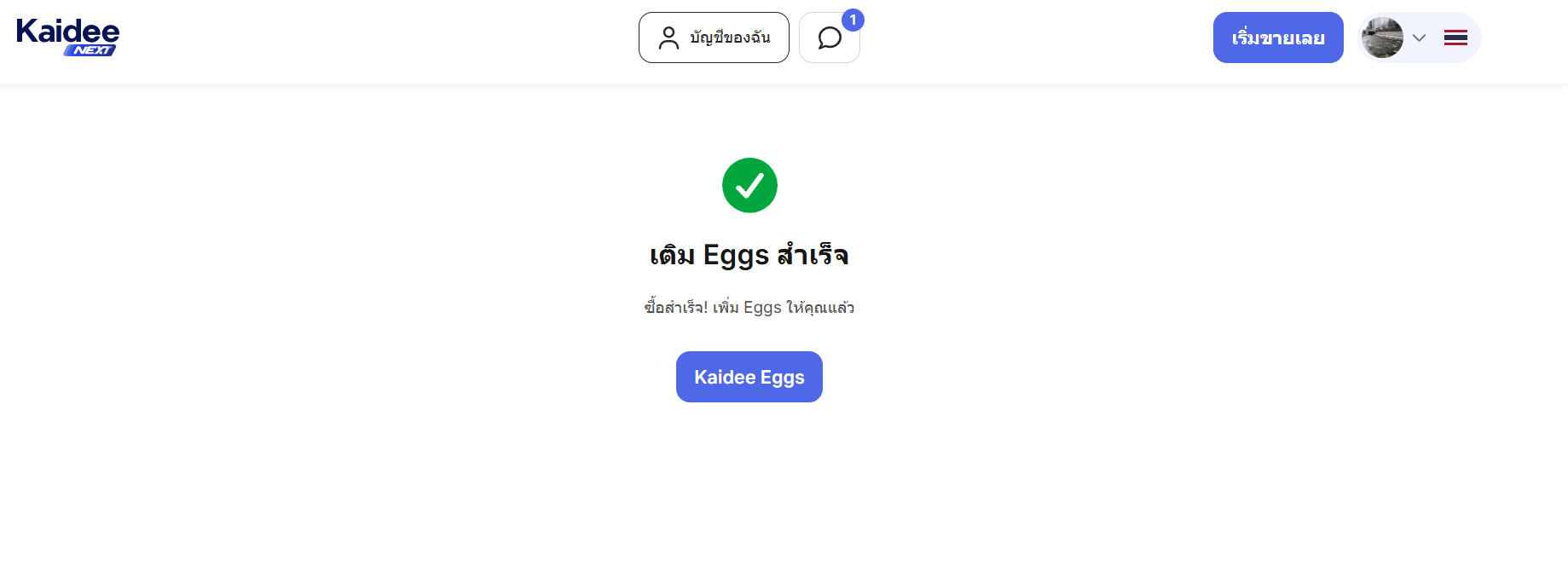Click the person icon in account button
Image resolution: width=1568 pixels, height=578 pixels.
[x=669, y=38]
